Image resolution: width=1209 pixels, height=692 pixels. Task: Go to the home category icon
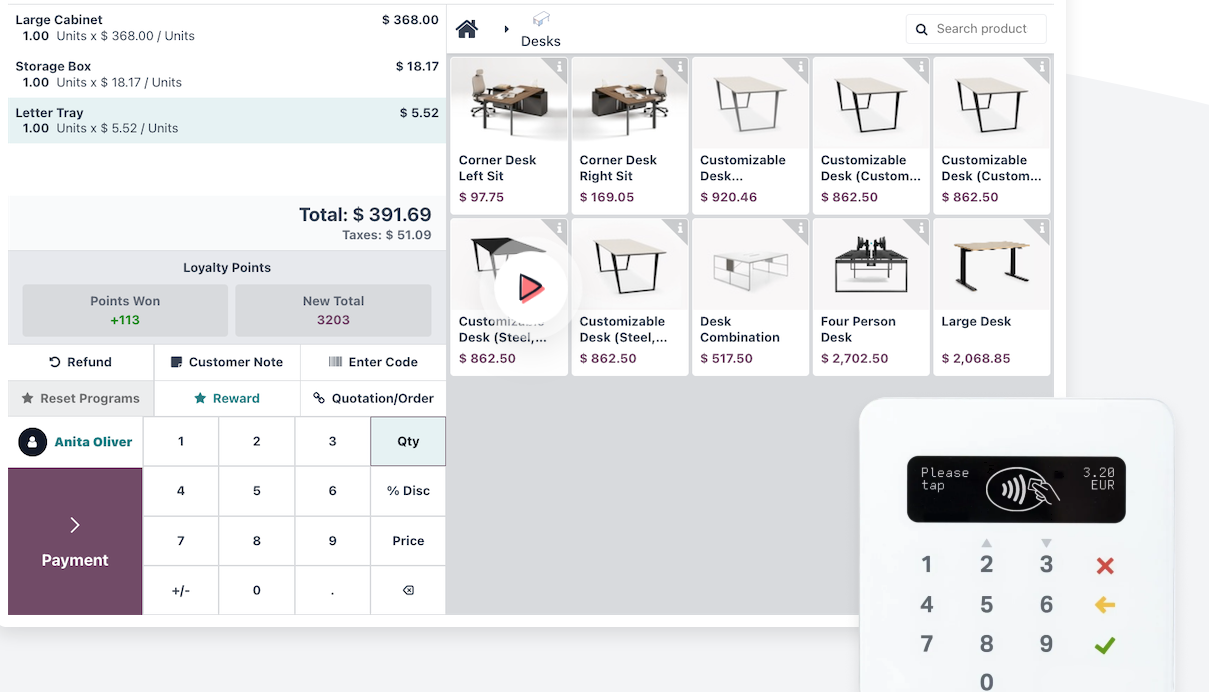click(x=466, y=29)
